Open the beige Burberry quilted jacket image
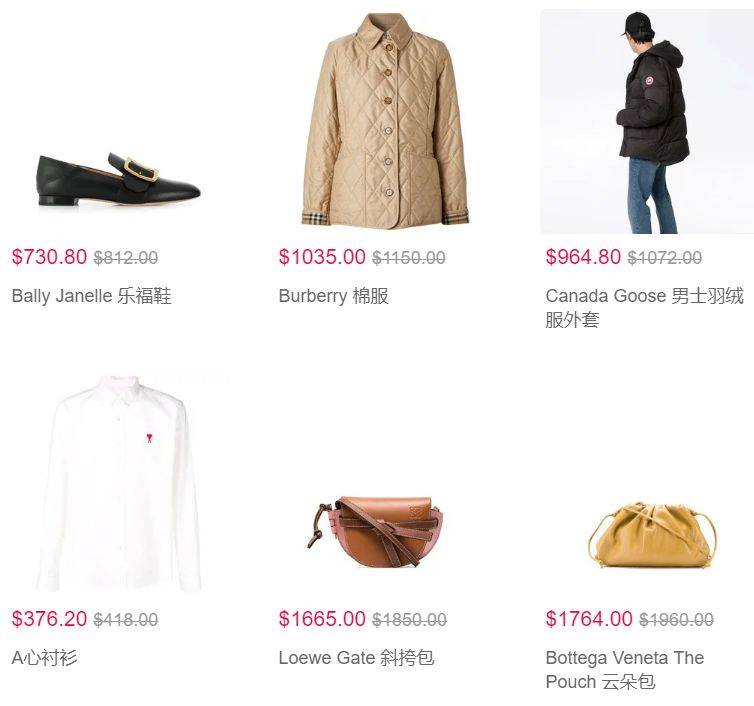754x706 pixels. pos(386,120)
